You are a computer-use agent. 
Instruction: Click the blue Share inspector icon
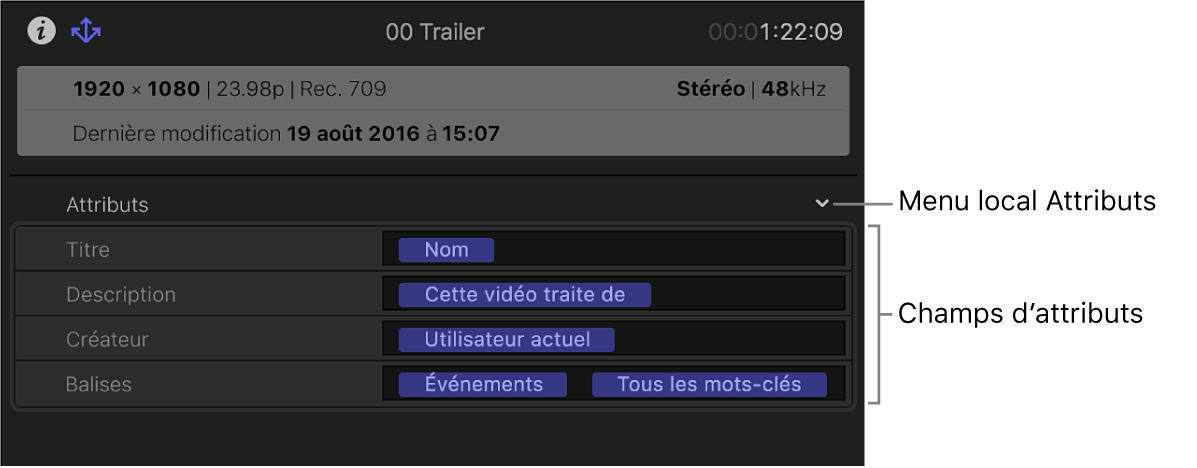pyautogui.click(x=86, y=31)
